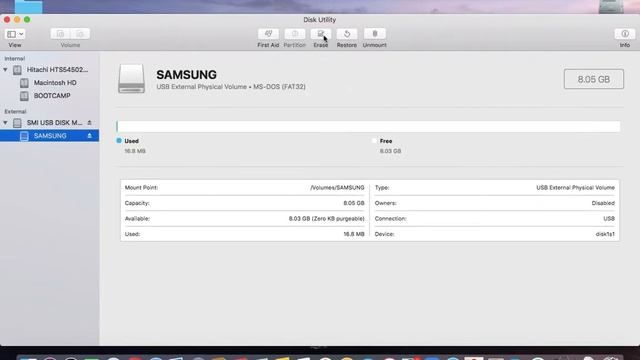Run First Aid on the volume
The height and width of the screenshot is (360, 640).
268,34
